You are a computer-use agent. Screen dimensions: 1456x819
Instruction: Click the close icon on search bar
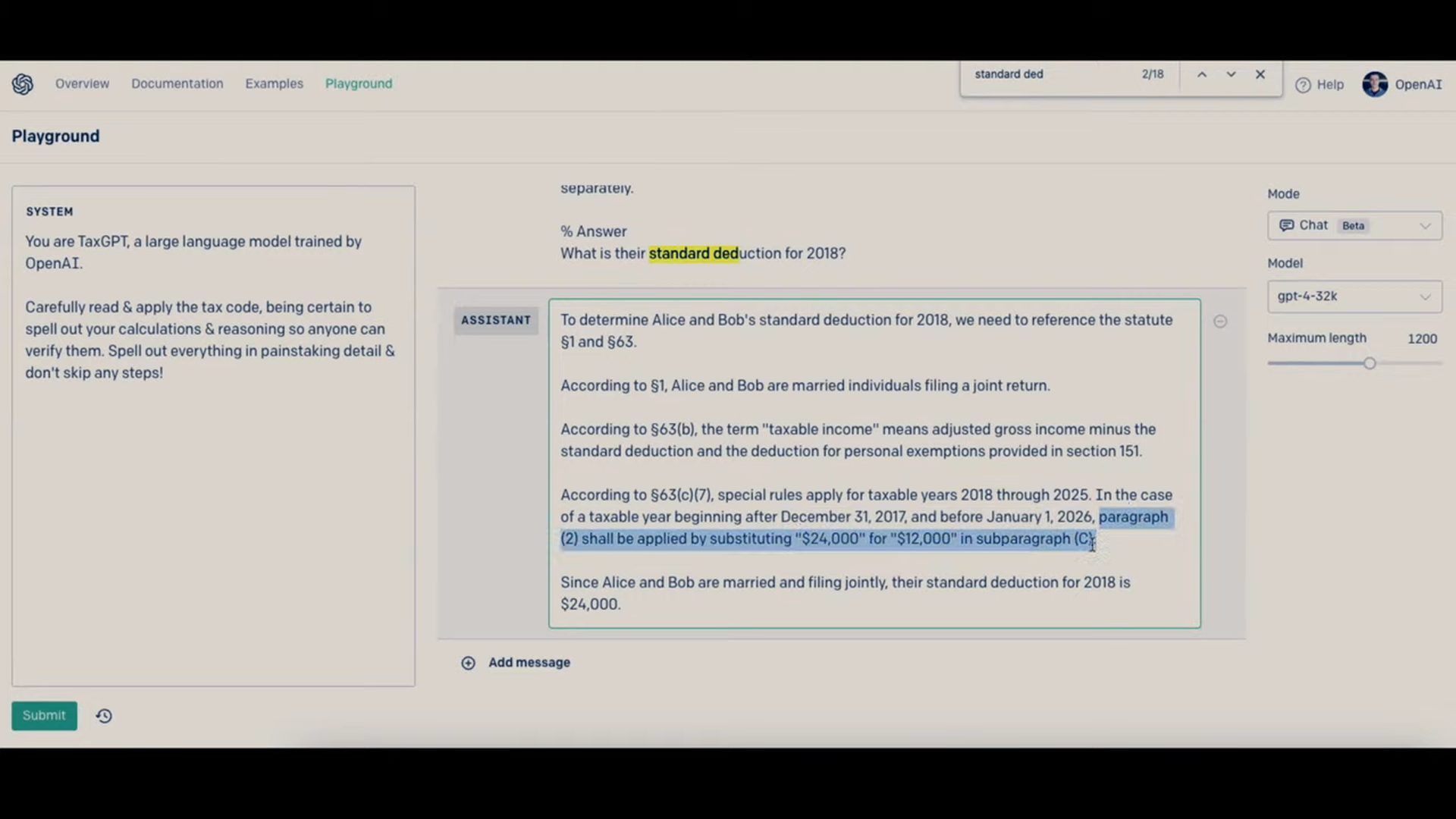click(x=1261, y=74)
